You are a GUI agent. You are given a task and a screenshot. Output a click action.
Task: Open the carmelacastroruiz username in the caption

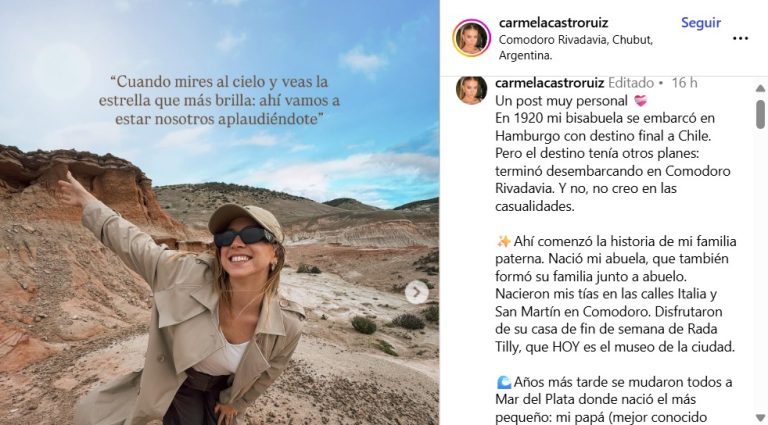(x=550, y=83)
